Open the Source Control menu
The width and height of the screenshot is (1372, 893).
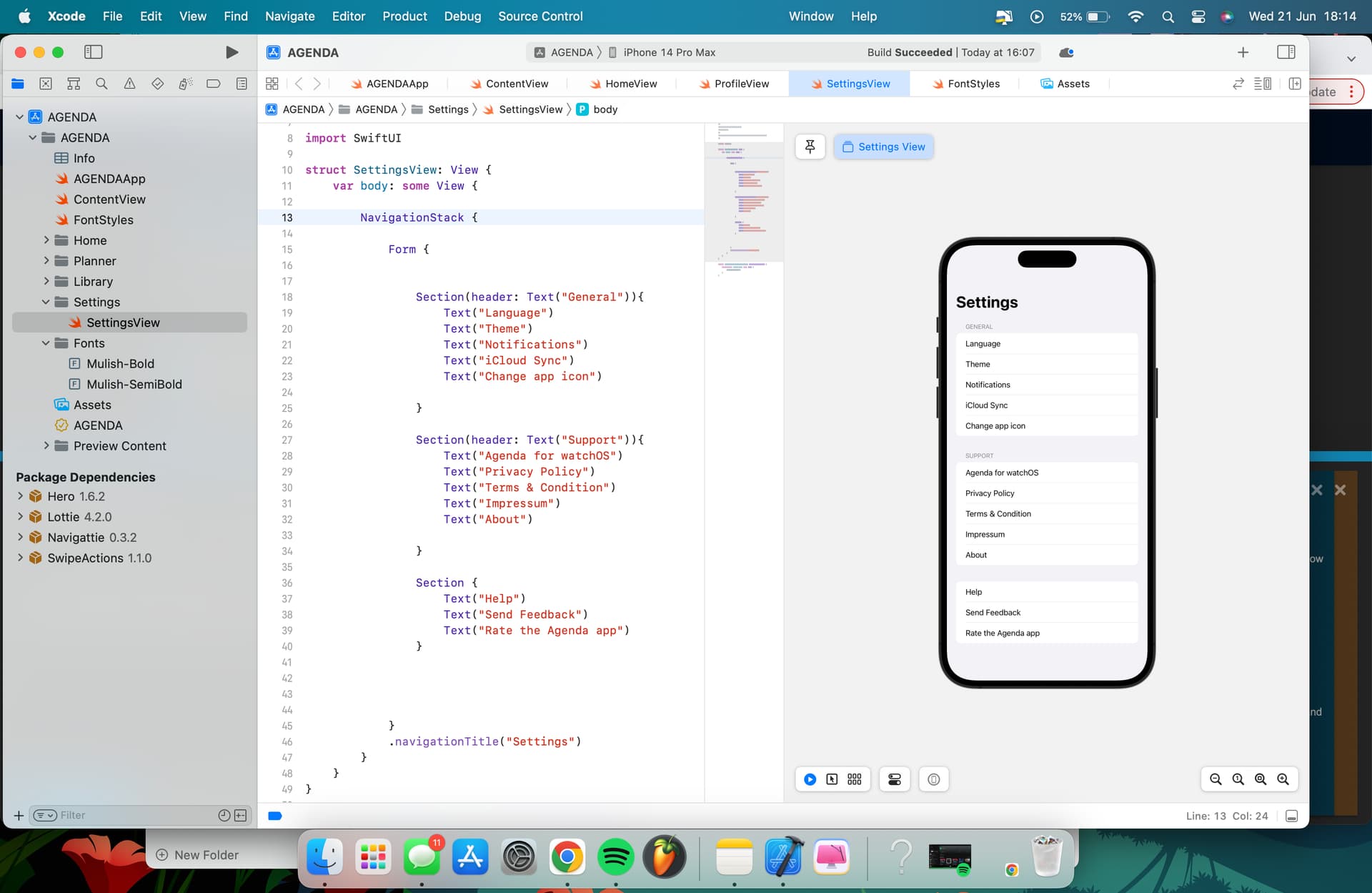point(540,16)
